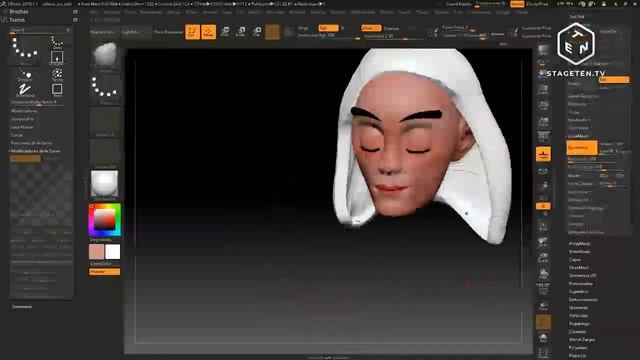
Task: Select the Spray stroke icon
Action: [x=57, y=74]
